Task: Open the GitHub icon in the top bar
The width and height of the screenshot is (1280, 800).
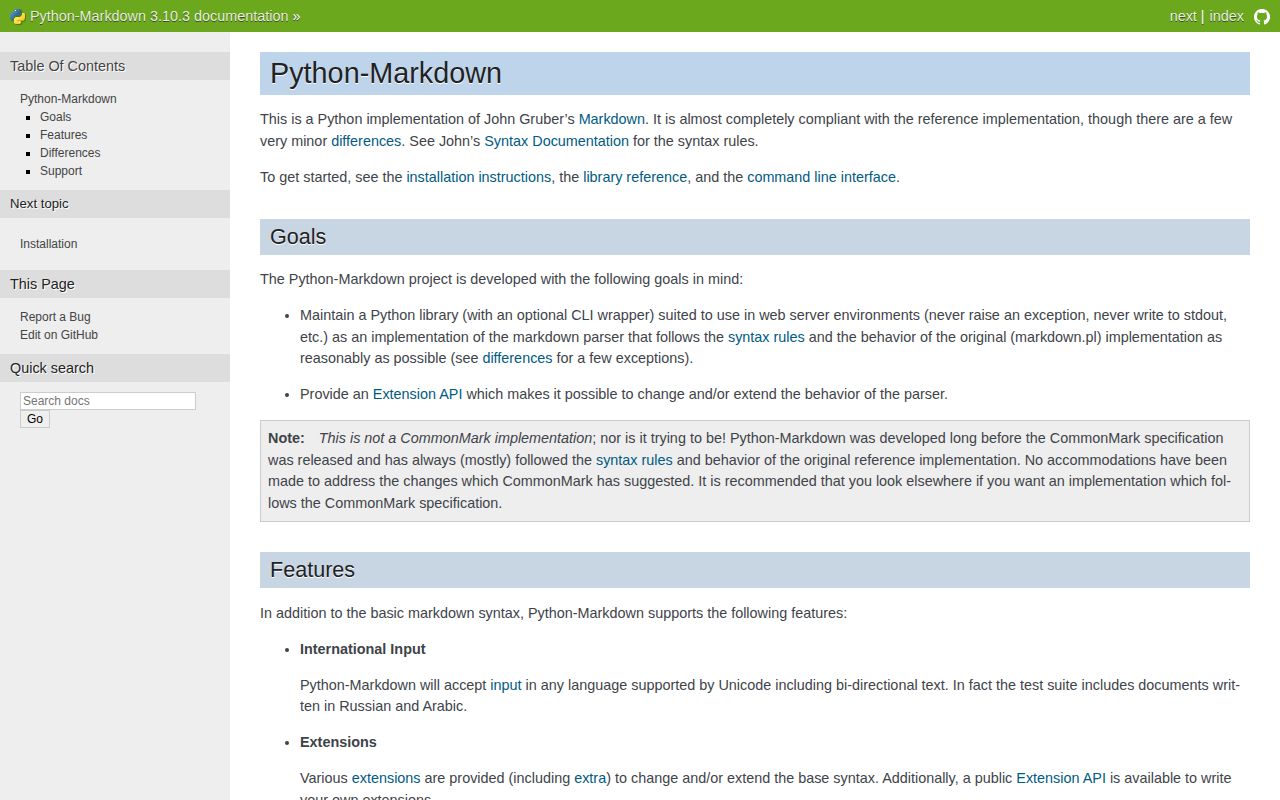Action: pos(1262,16)
